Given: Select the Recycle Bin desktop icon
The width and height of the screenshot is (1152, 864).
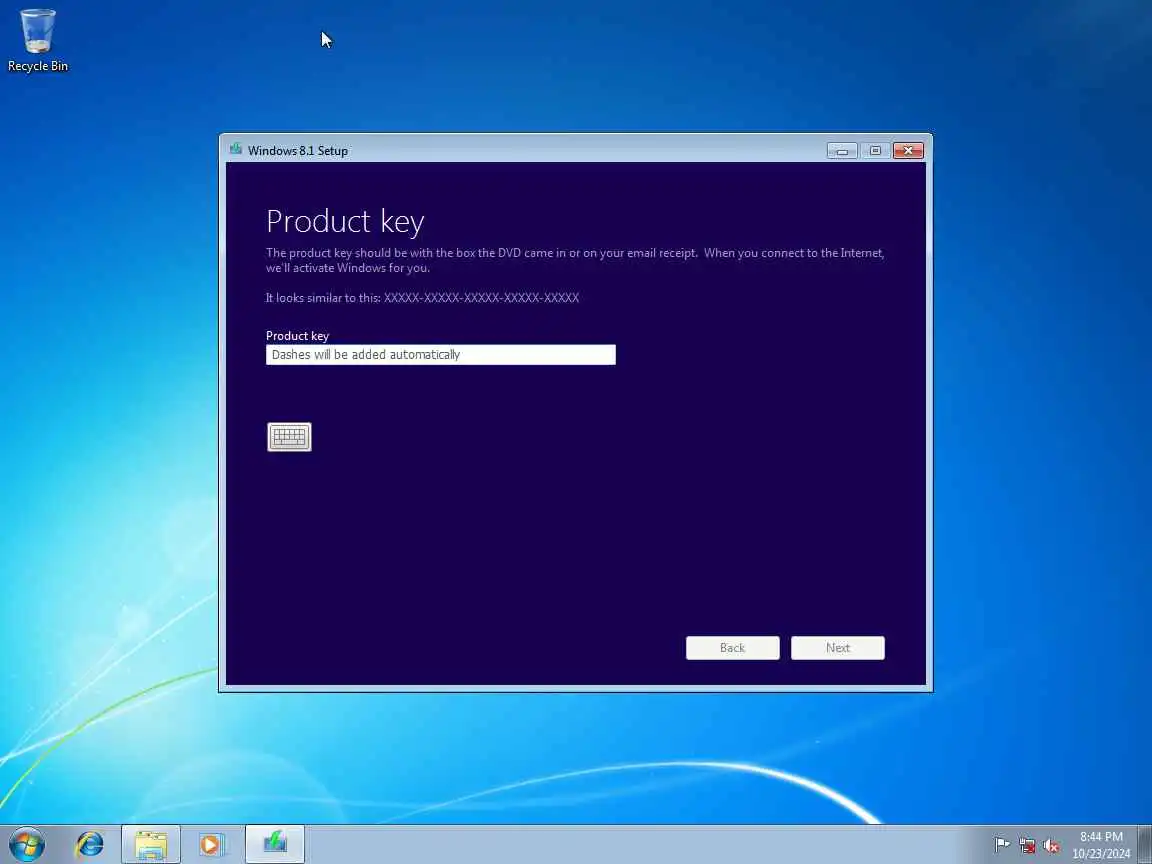Looking at the screenshot, I should (37, 40).
